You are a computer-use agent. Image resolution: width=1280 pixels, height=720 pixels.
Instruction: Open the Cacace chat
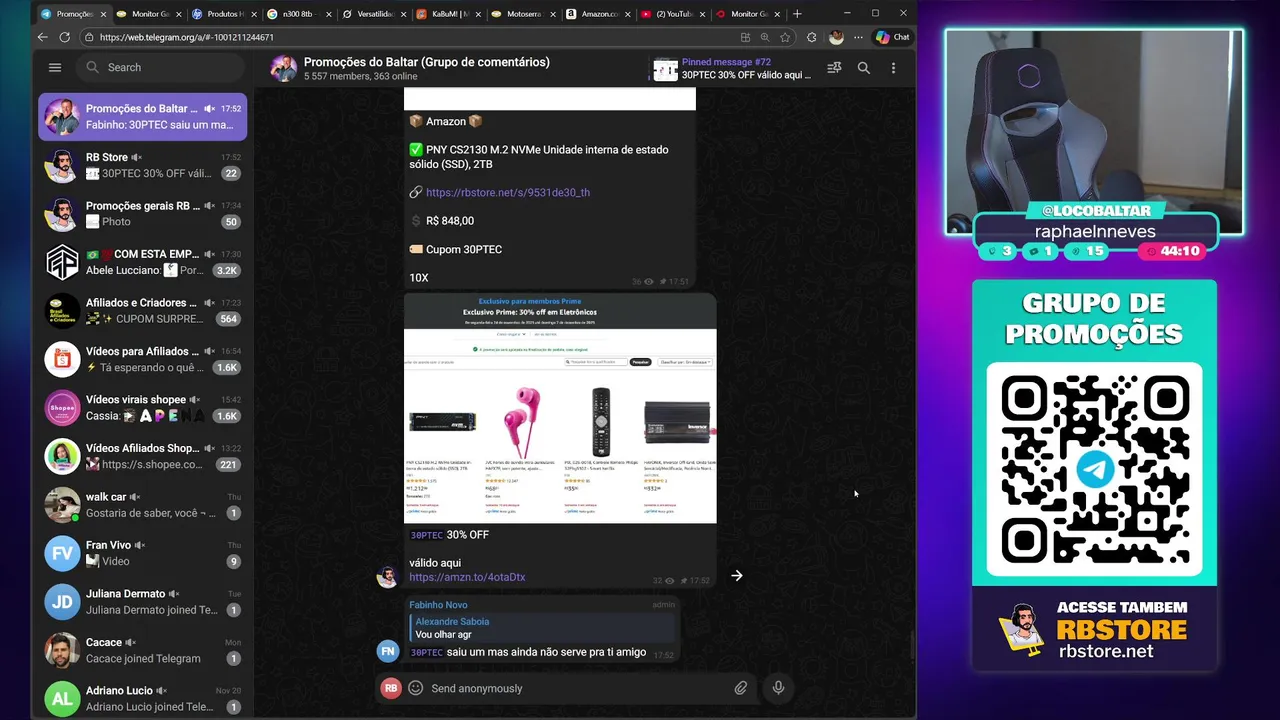pyautogui.click(x=142, y=650)
